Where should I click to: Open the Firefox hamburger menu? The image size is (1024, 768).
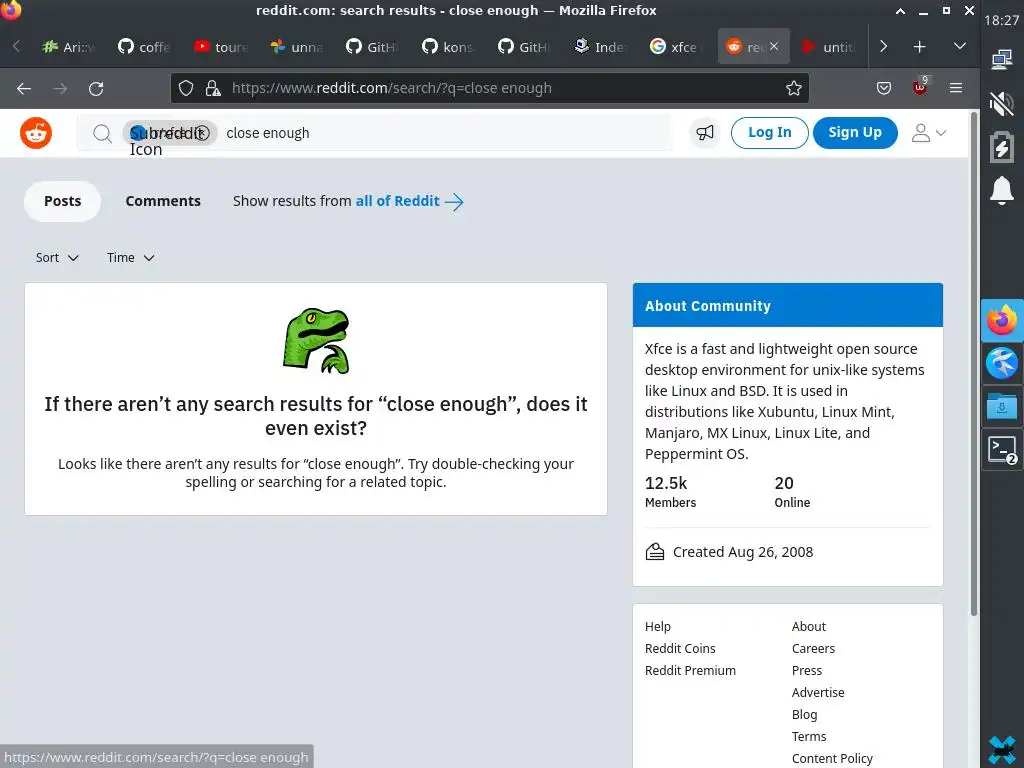[956, 88]
